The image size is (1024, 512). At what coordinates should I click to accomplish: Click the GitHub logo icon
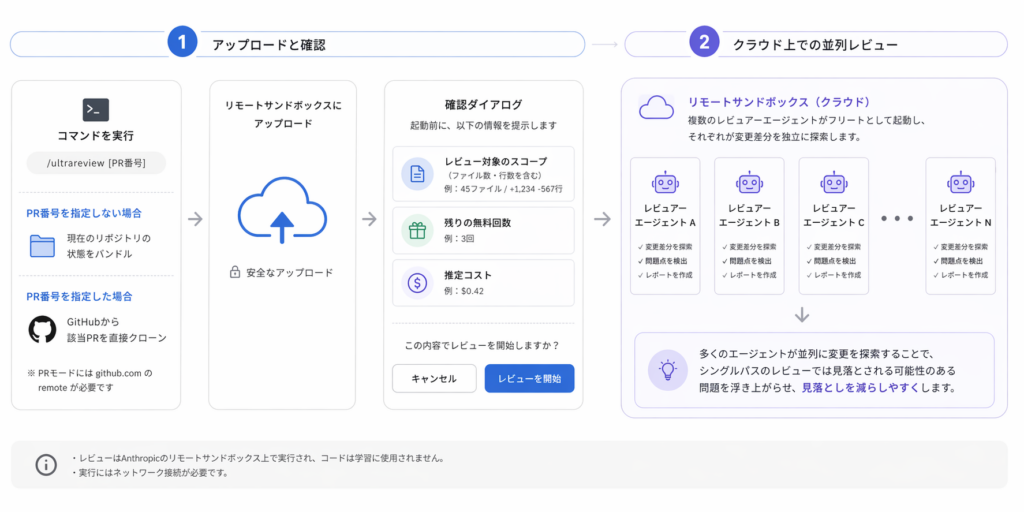click(42, 329)
